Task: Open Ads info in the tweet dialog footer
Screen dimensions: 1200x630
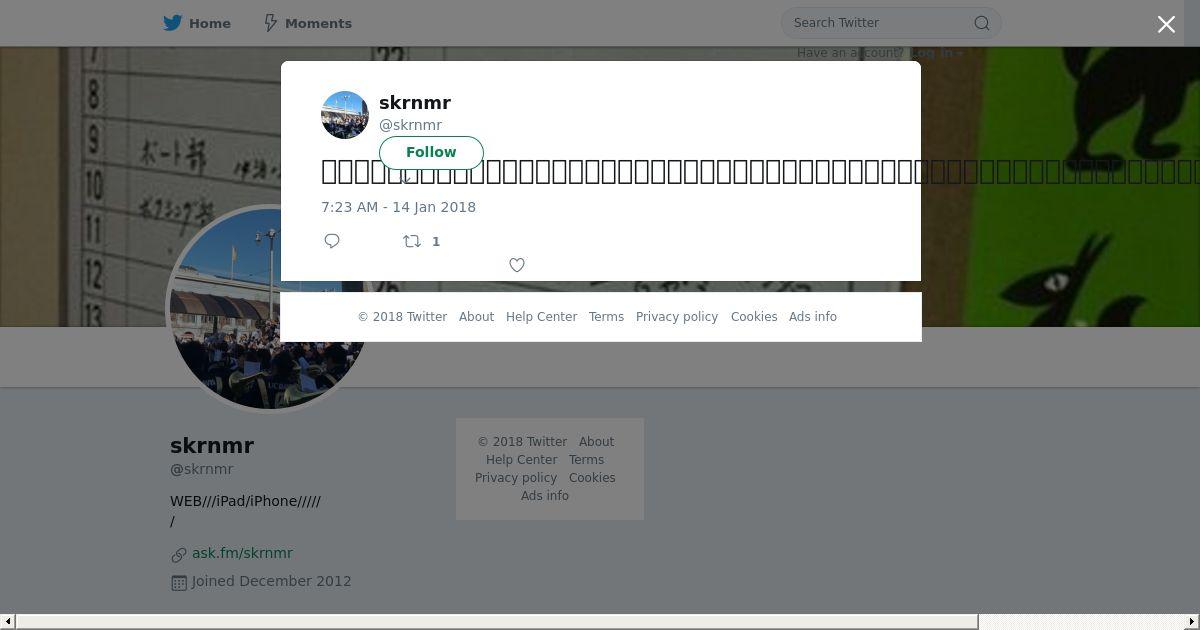Action: point(813,317)
